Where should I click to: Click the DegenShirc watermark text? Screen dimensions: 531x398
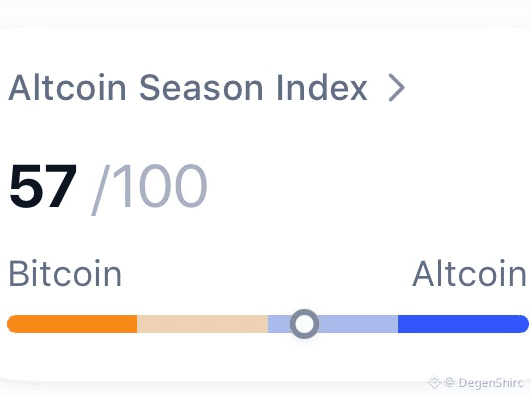tap(491, 383)
